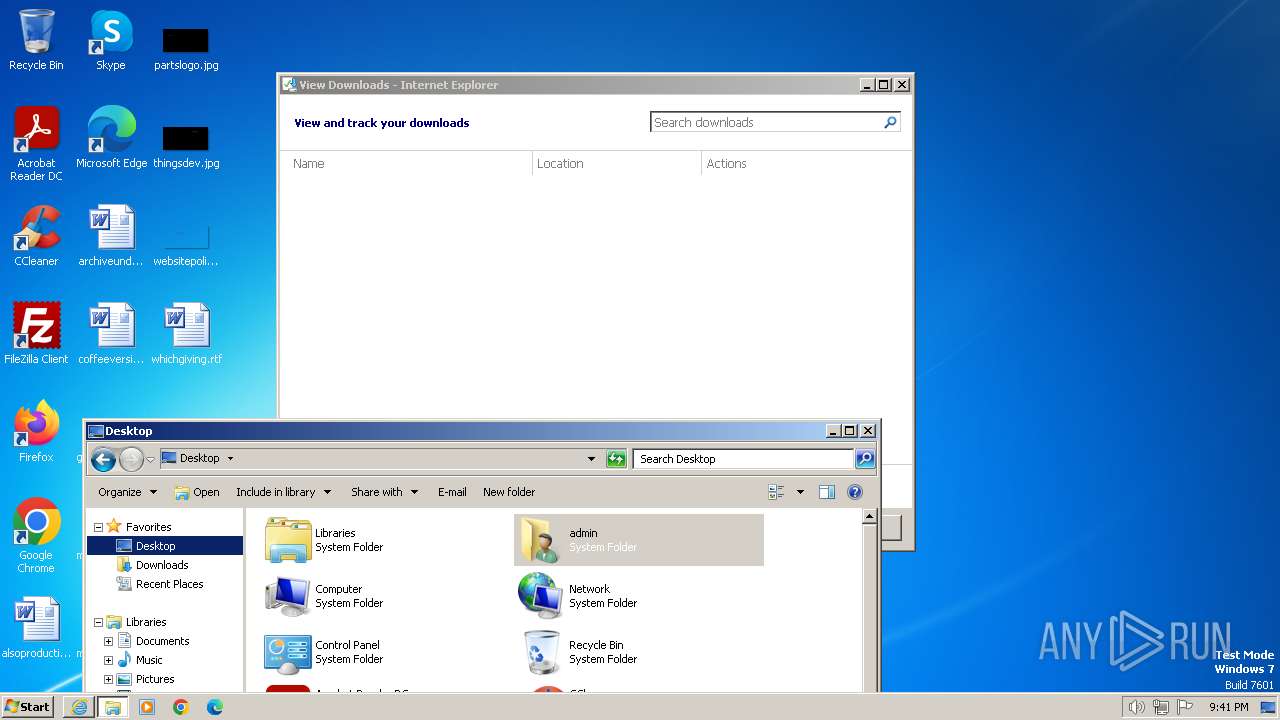Click Open toolbar button
This screenshot has height=720, width=1280.
197,492
